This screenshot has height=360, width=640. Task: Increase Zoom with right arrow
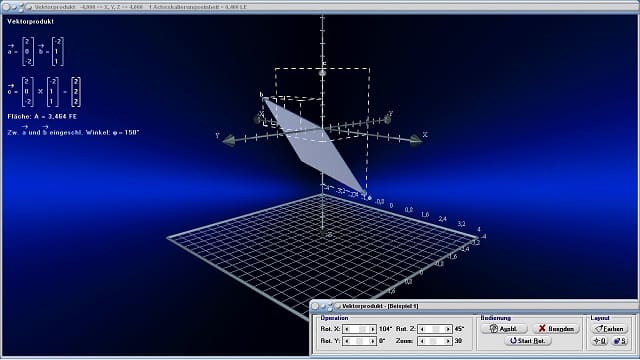coord(448,341)
